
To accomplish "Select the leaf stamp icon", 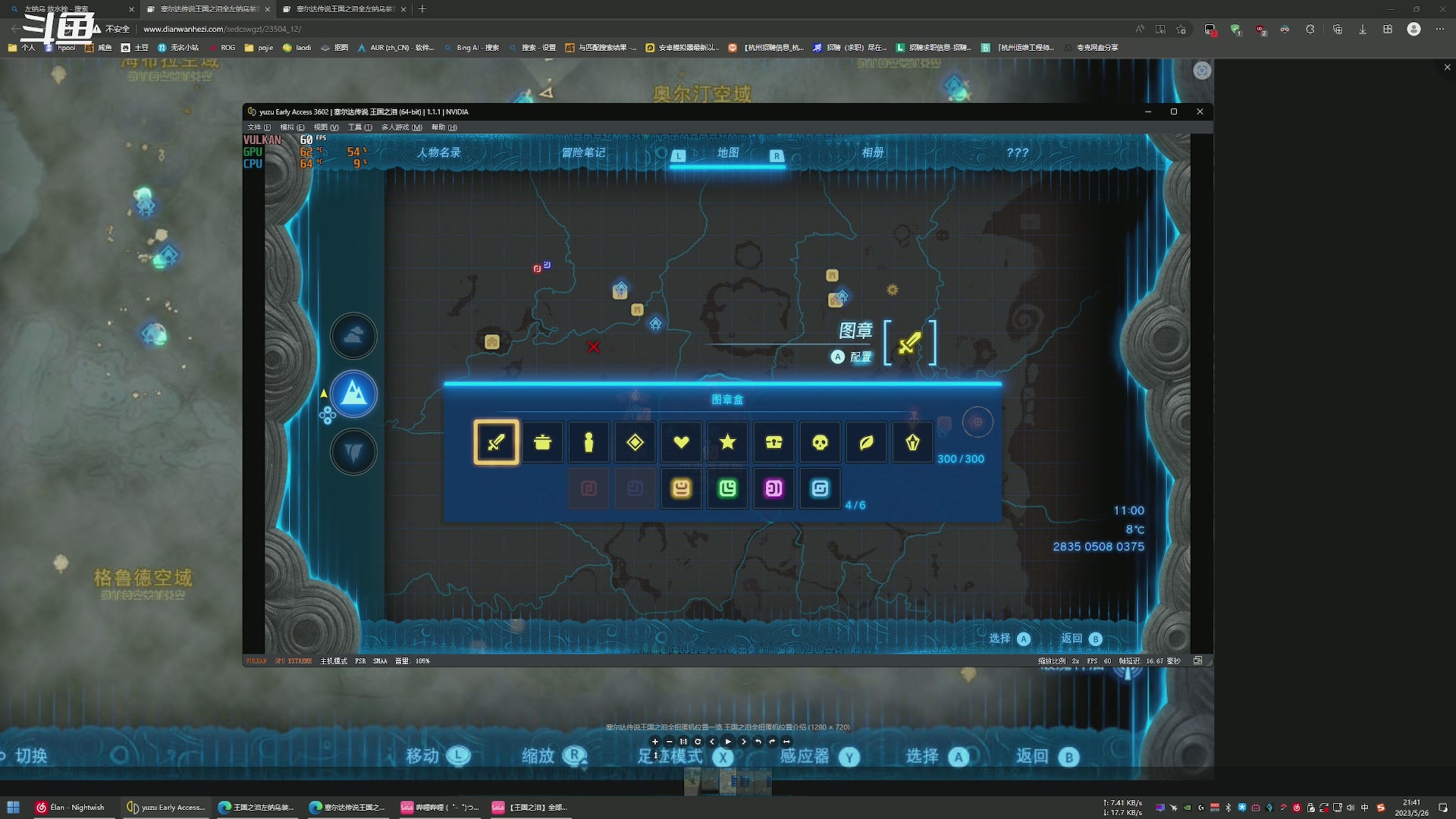I will (867, 442).
